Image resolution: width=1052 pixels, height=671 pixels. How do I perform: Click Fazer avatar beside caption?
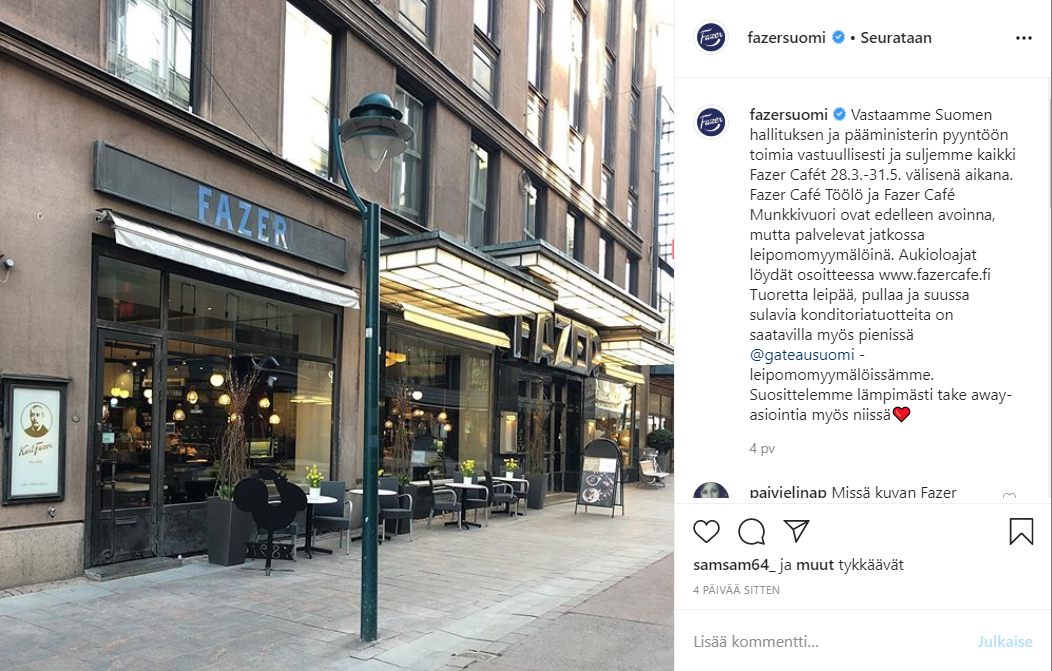pos(711,122)
